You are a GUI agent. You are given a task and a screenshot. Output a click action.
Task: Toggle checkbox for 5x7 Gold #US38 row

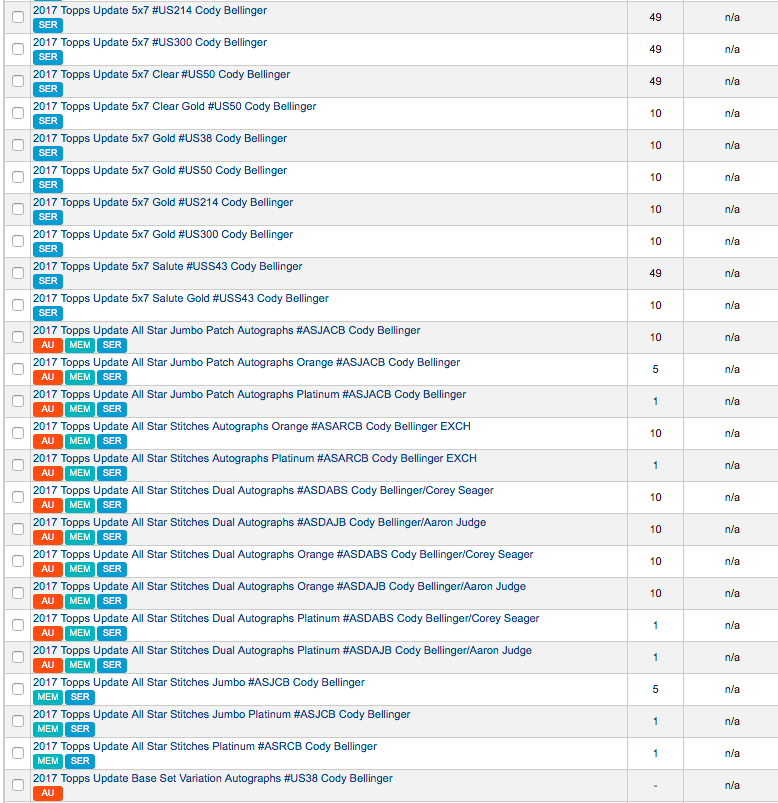pyautogui.click(x=18, y=145)
